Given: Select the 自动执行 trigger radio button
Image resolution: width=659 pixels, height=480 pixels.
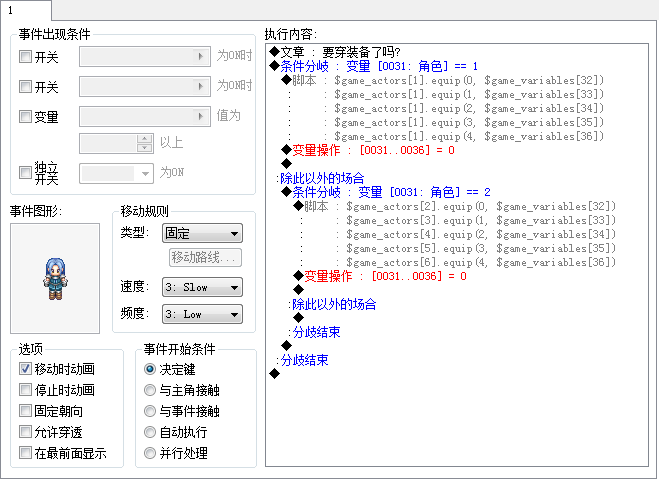Looking at the screenshot, I should pos(150,432).
